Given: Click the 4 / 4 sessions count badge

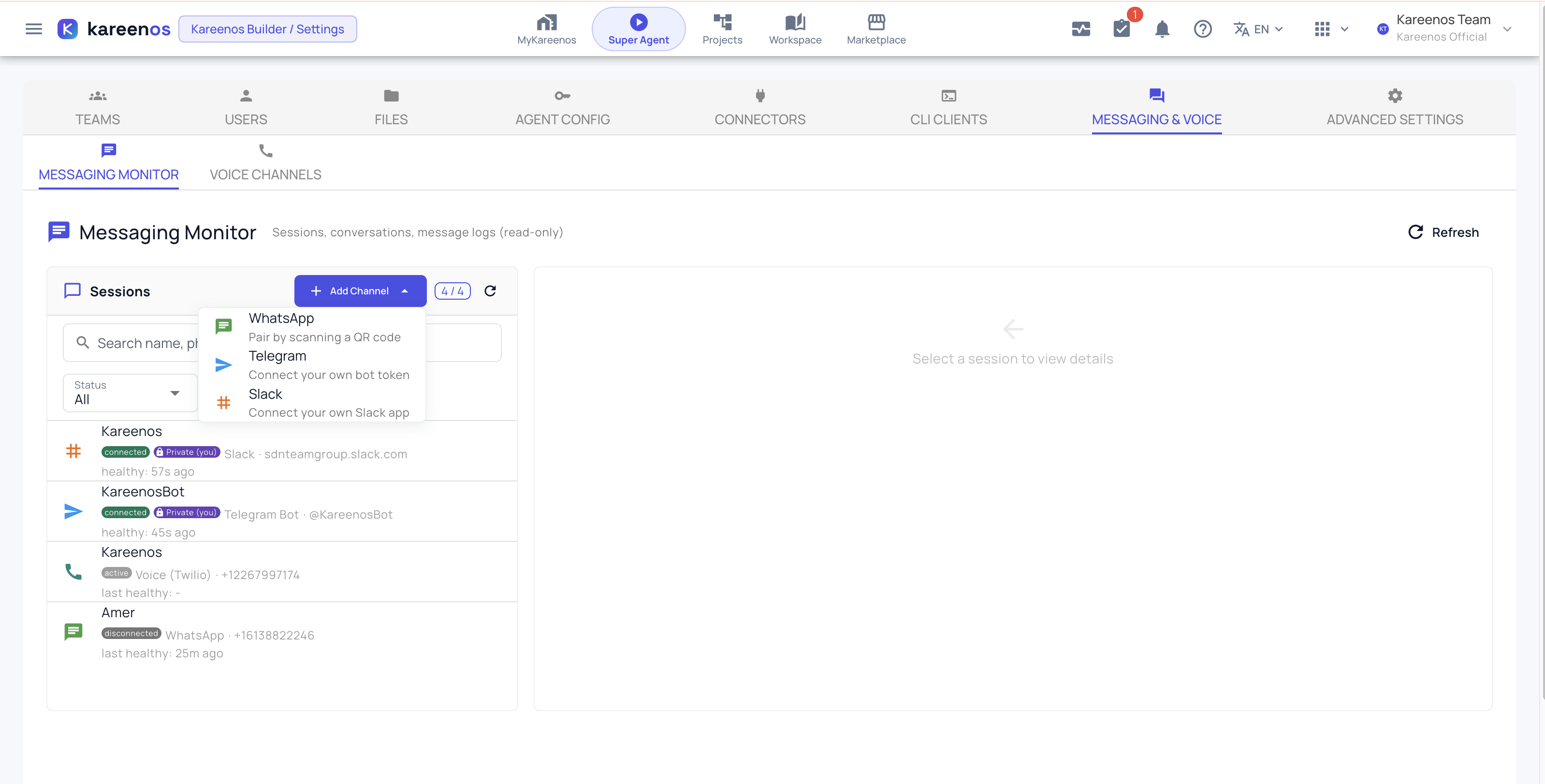Looking at the screenshot, I should coord(452,291).
